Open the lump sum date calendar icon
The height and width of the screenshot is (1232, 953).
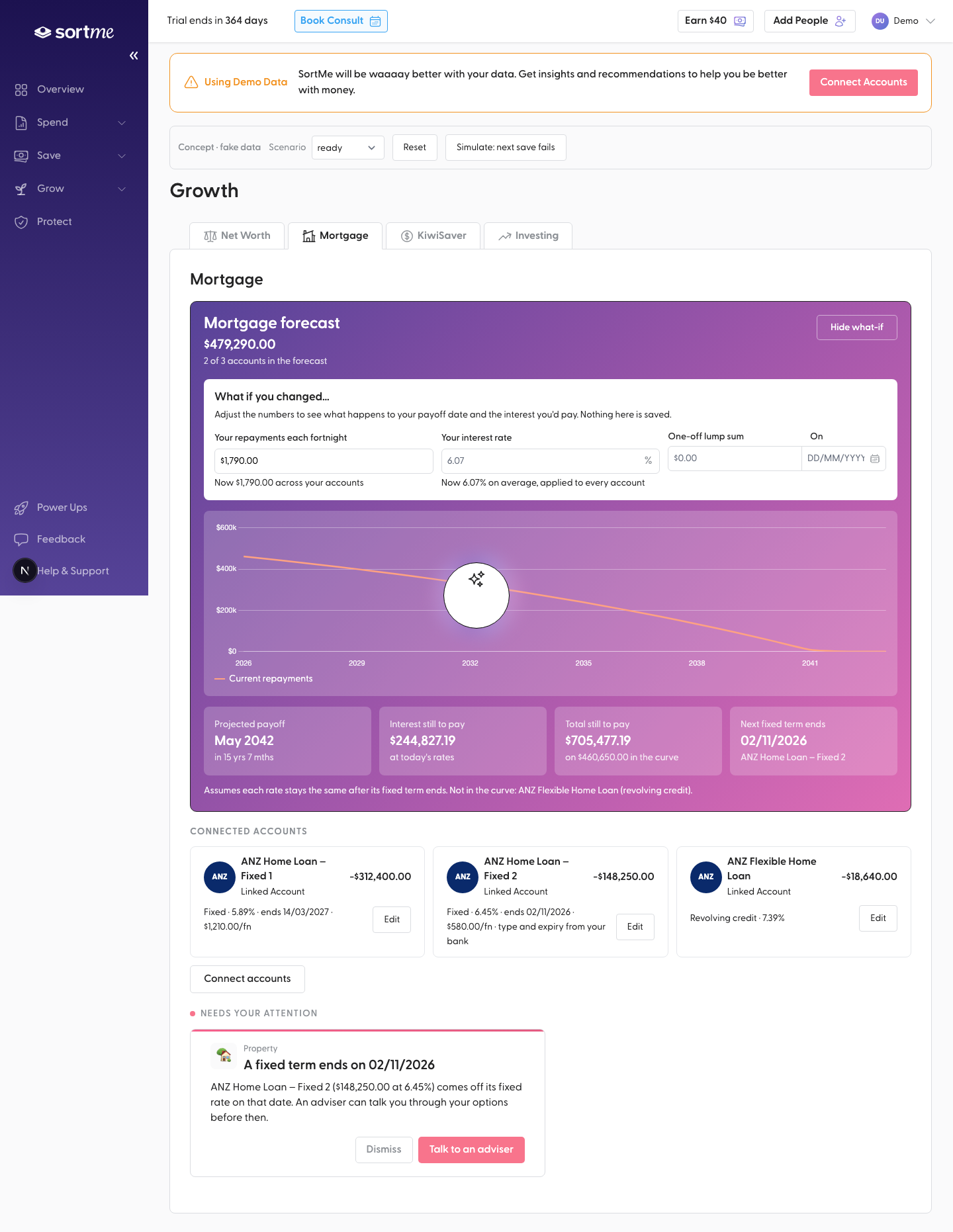[875, 459]
